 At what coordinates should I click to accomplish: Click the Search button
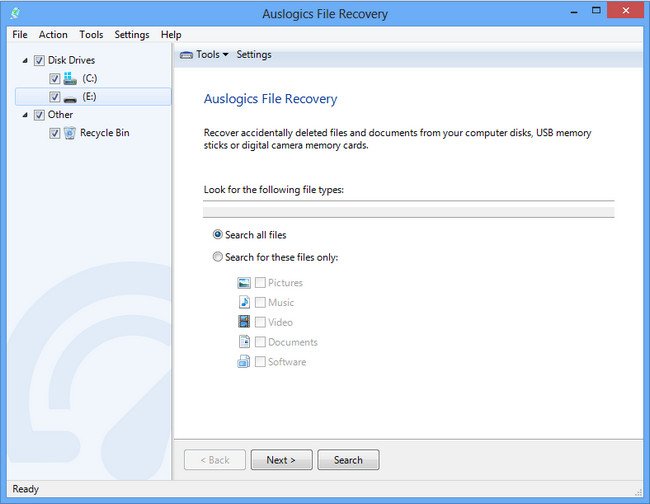(348, 460)
